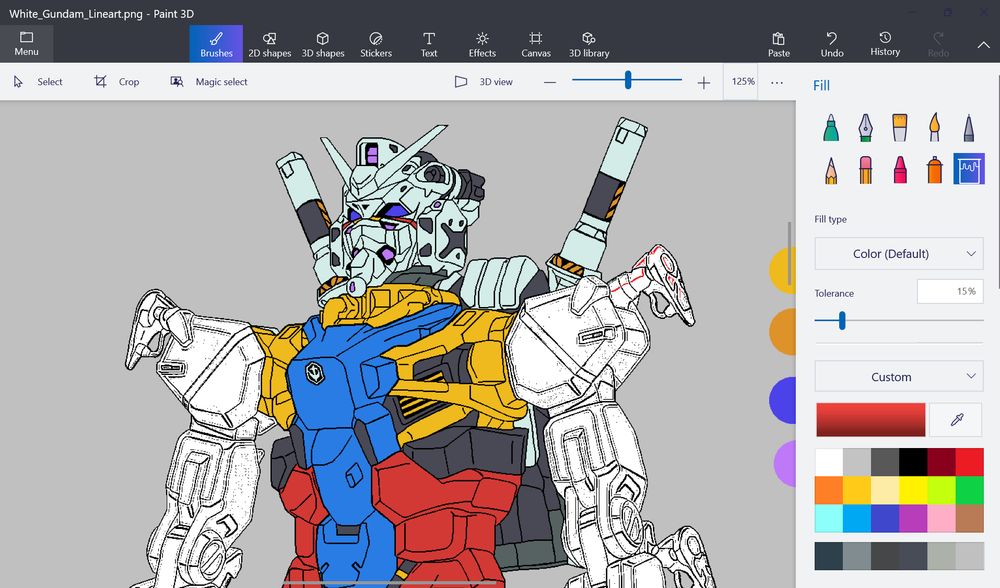Open the more options ellipsis menu
This screenshot has height=588, width=1000.
click(777, 82)
